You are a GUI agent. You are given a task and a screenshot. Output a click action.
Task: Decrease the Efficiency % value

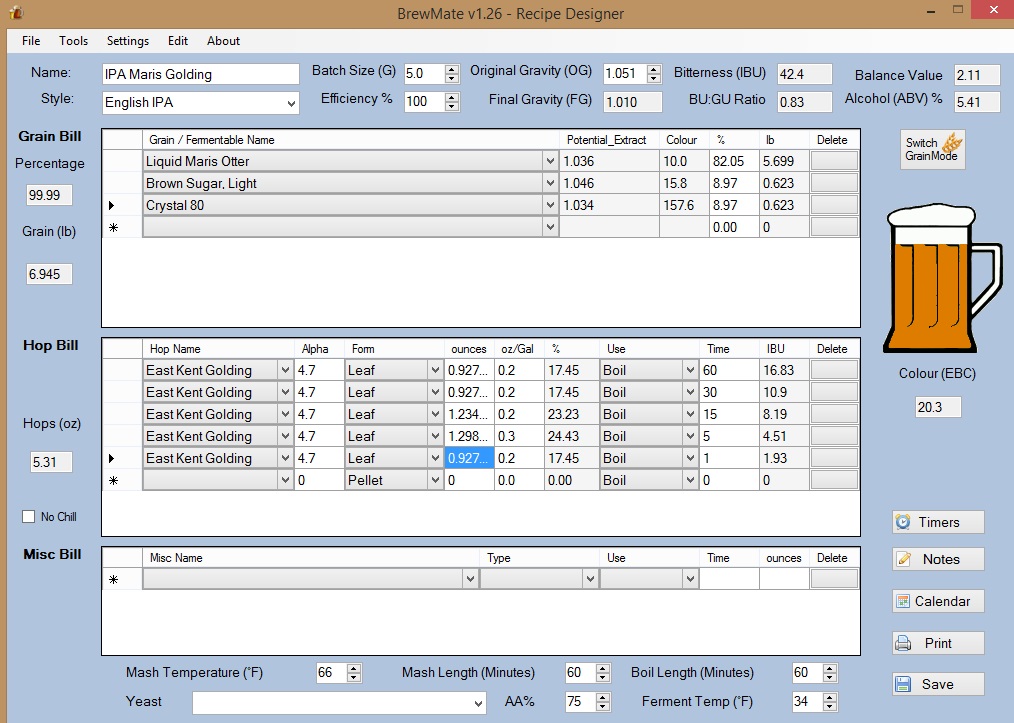[452, 107]
